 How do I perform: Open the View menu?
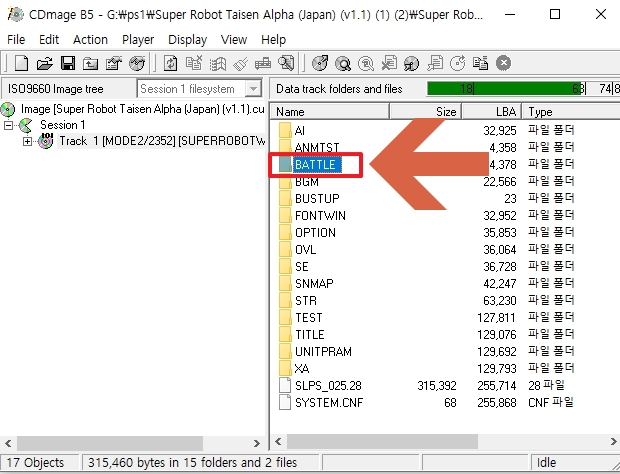coord(234,40)
